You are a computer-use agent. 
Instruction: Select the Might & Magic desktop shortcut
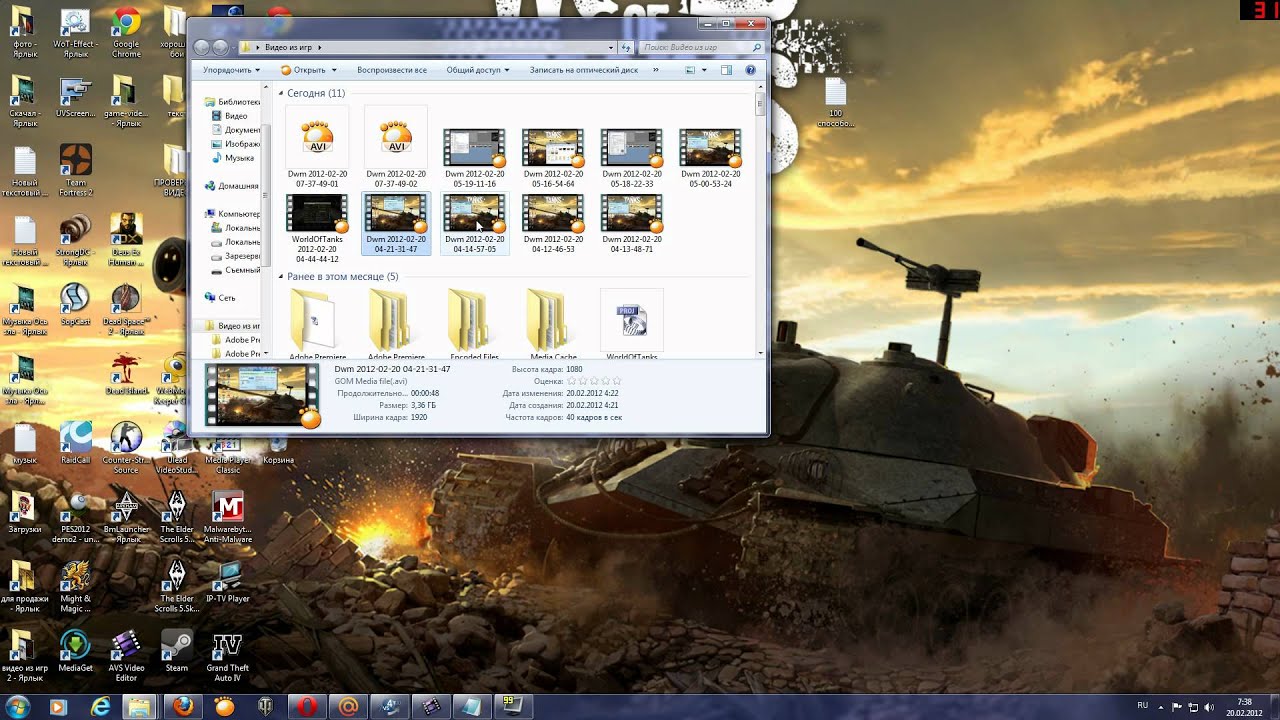(75, 587)
